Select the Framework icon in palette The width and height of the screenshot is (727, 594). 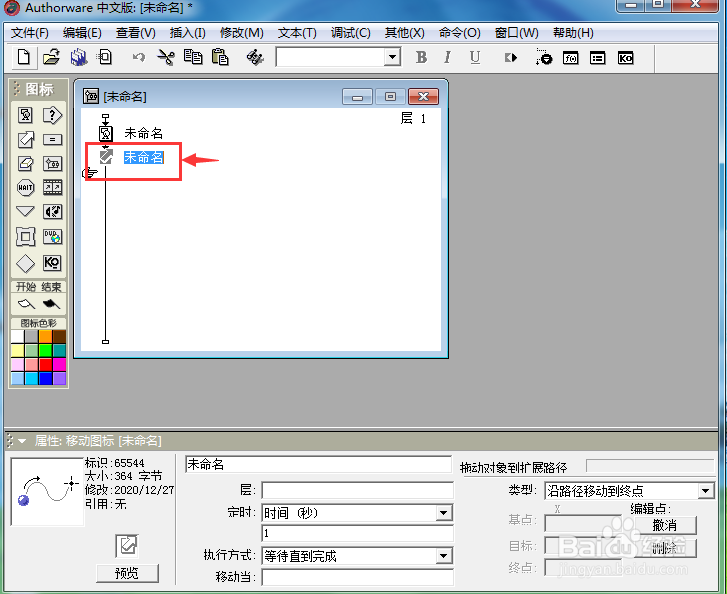pos(26,236)
